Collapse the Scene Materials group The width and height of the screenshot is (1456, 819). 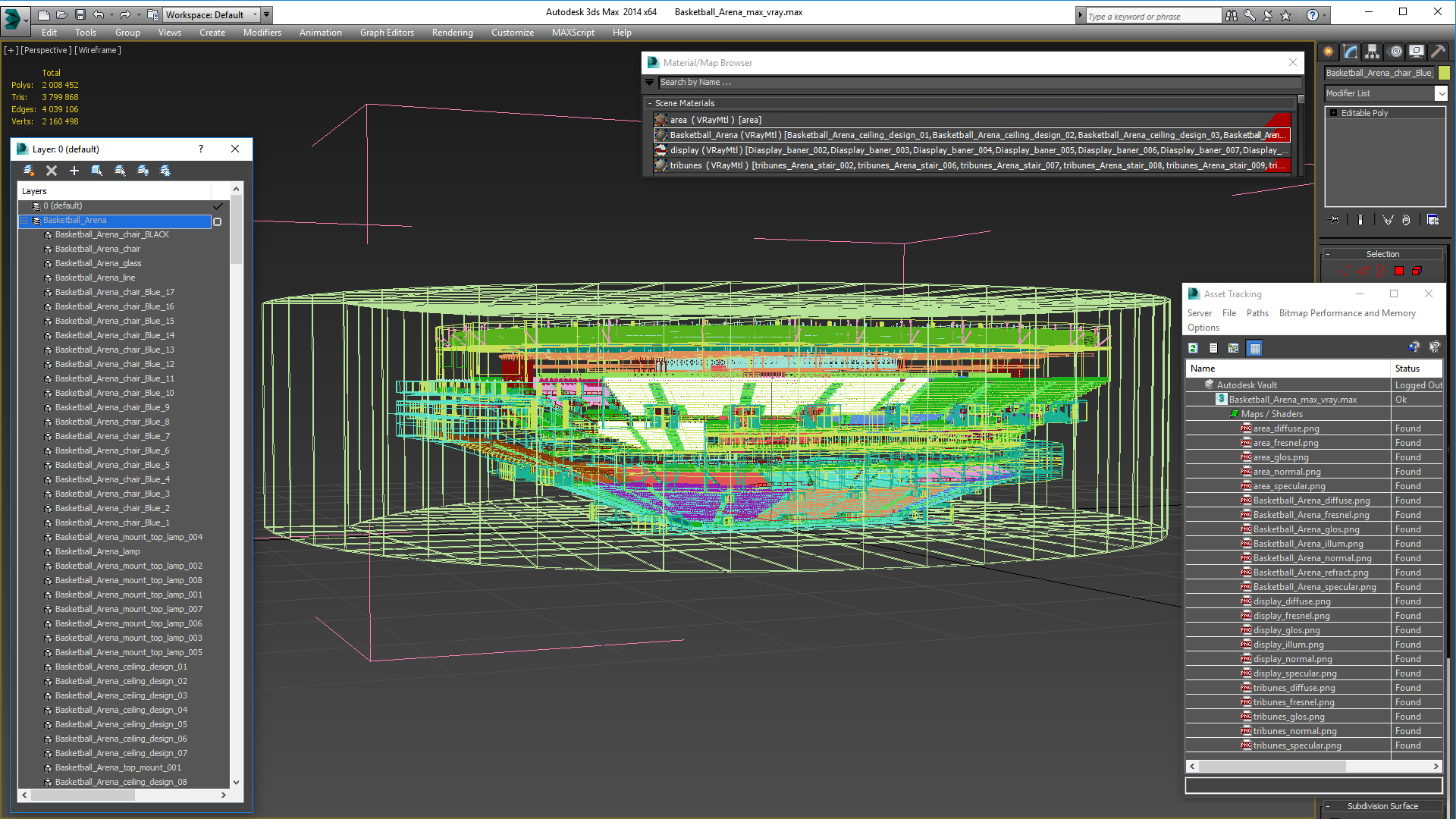[x=650, y=103]
